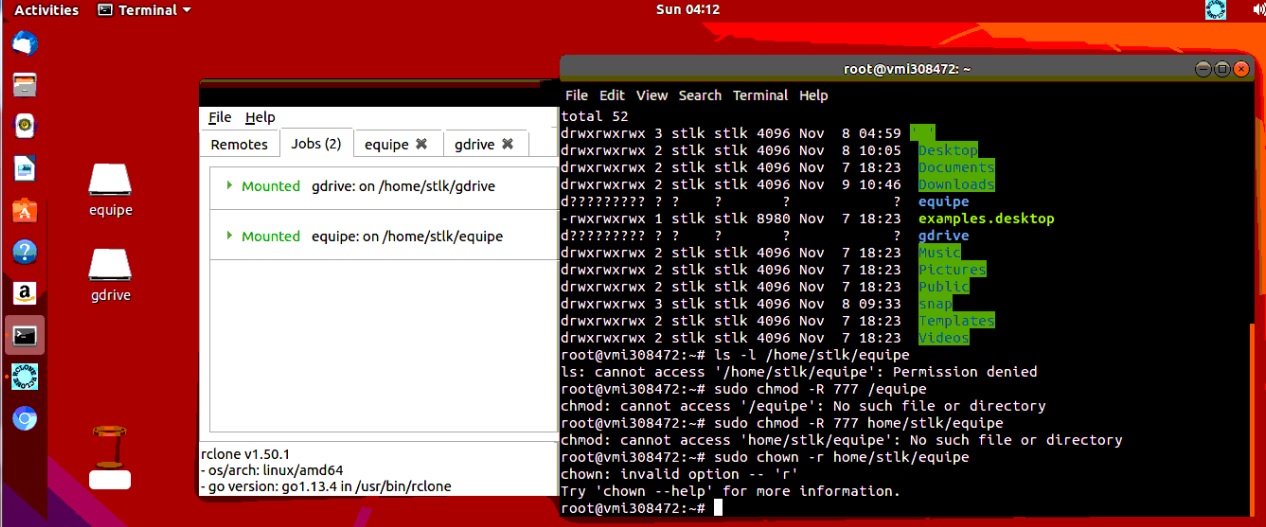Switch to the equipe tab
Screen dimensions: 1266x527
[397, 144]
